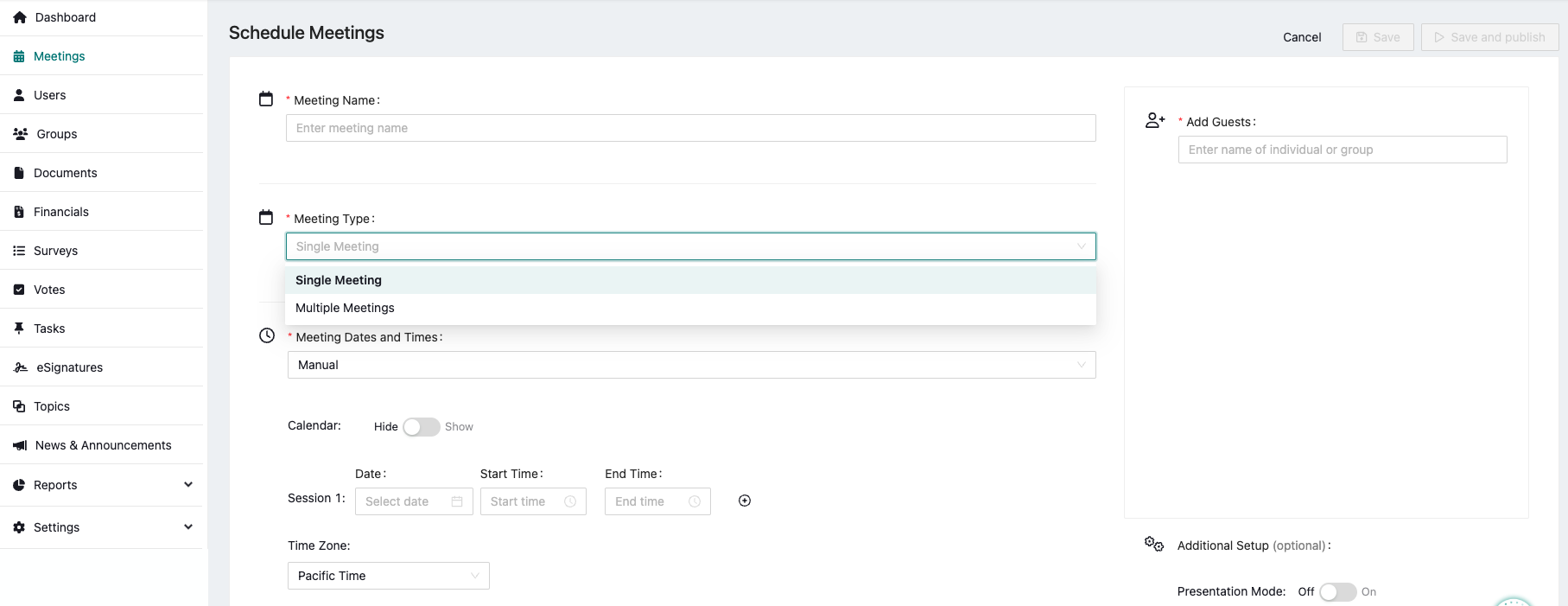Click the Session 1 label
The height and width of the screenshot is (606, 1568).
(316, 498)
